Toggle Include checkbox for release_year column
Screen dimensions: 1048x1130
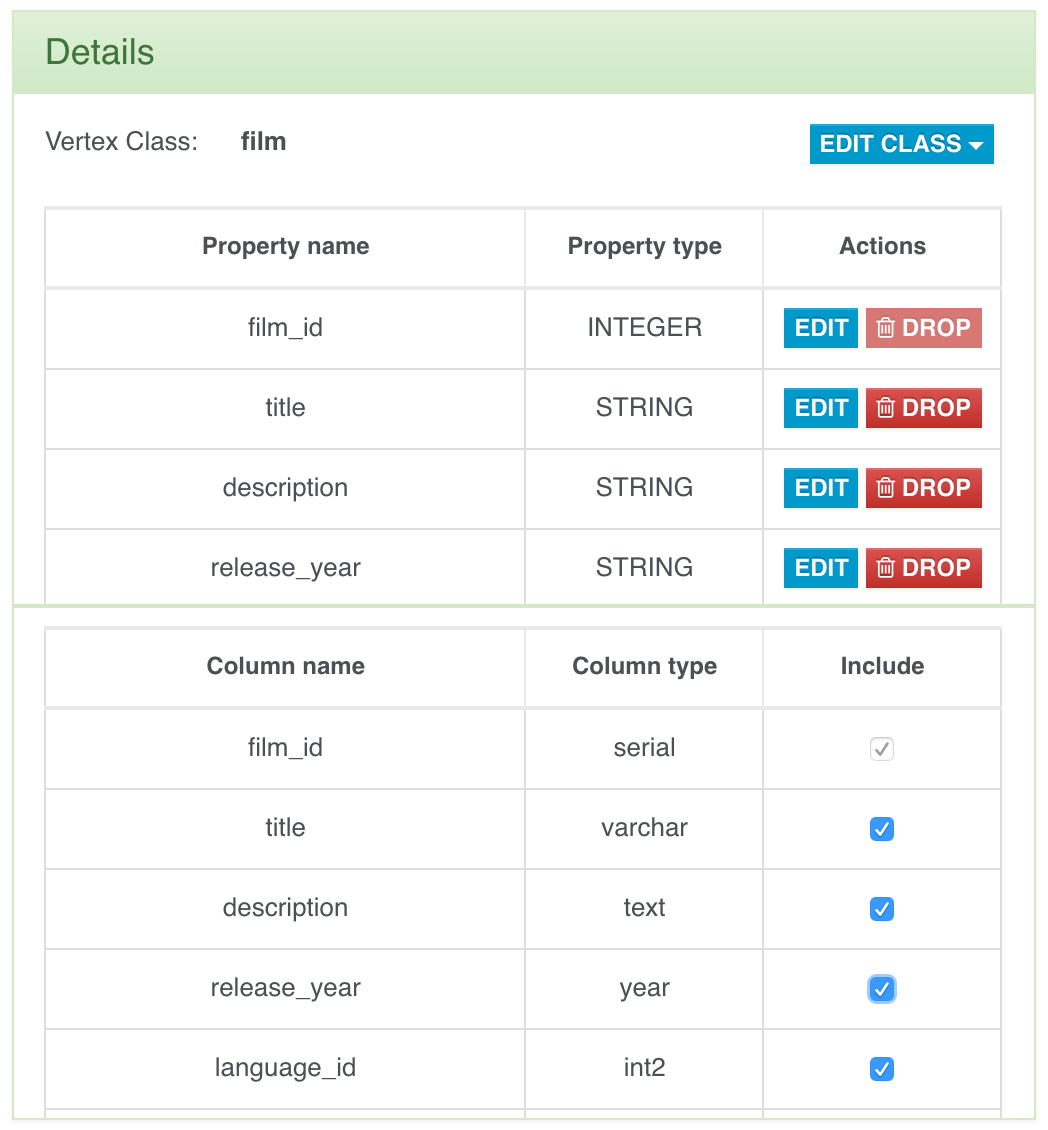coord(881,989)
